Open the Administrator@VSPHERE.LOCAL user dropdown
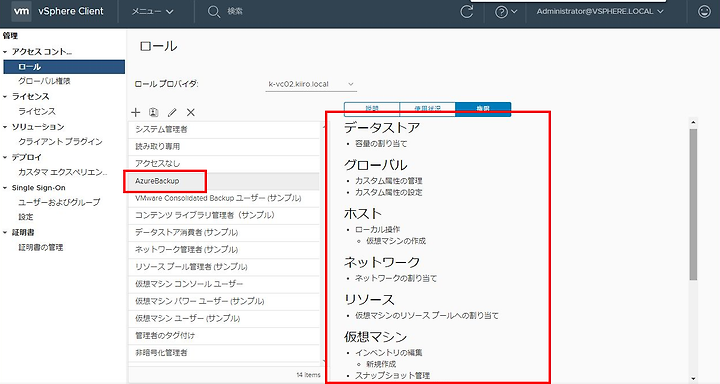This screenshot has width=720, height=384. pos(600,11)
